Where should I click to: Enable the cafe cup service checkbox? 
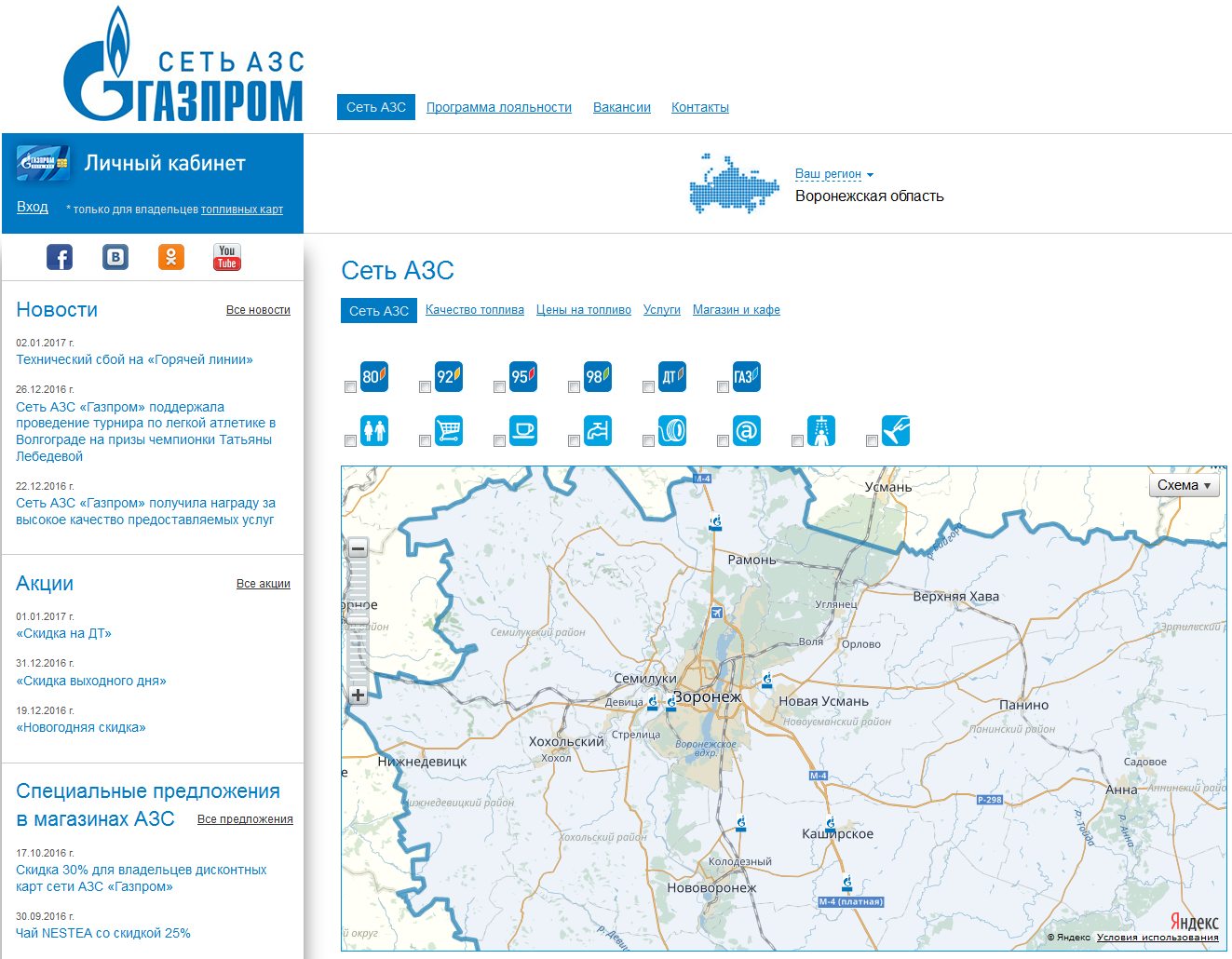pos(499,440)
